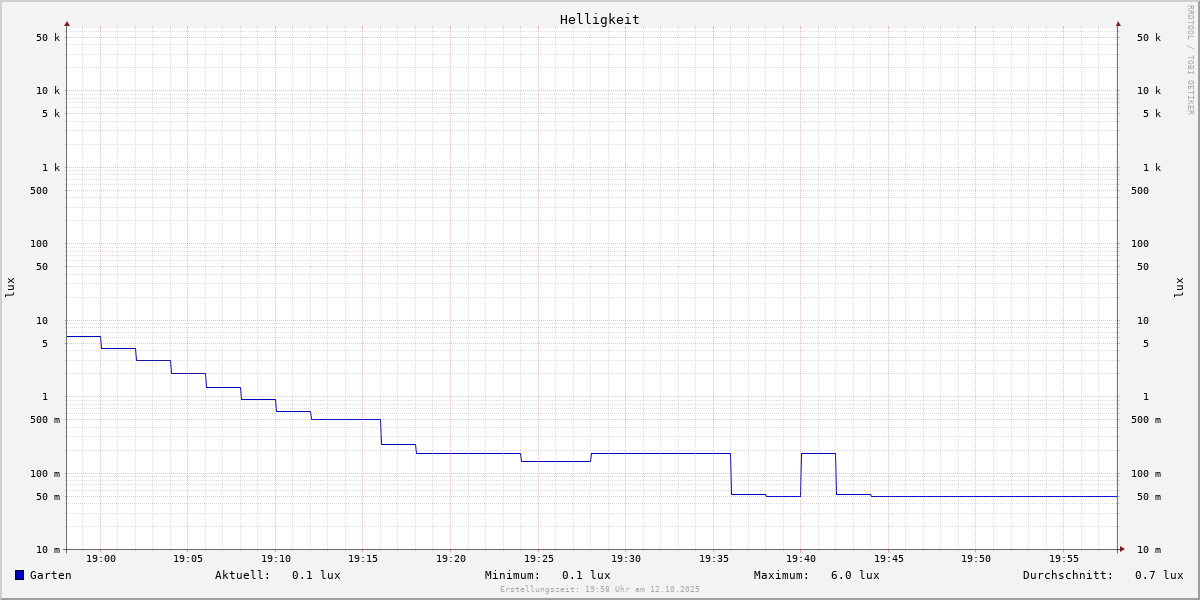Click the Maximum 6.0 lux statistic
1200x600 pixels.
click(854, 575)
